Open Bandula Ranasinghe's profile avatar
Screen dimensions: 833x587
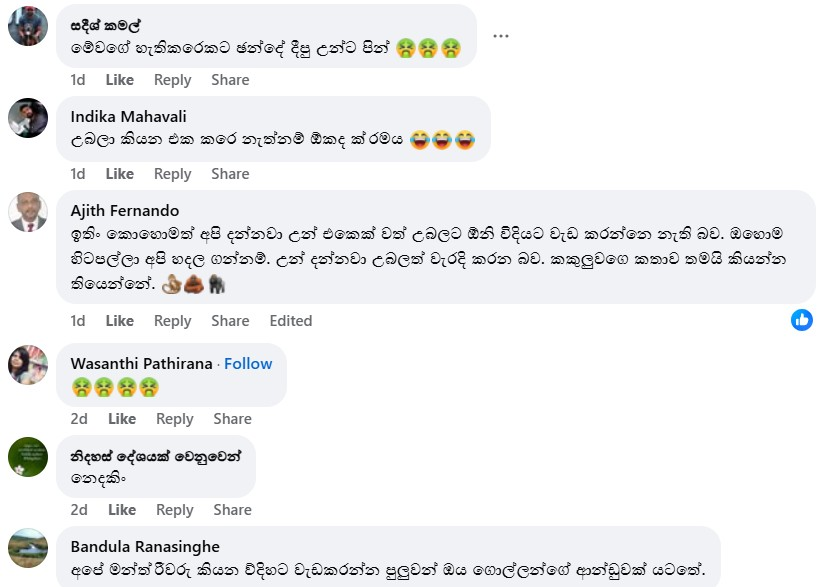coord(28,548)
